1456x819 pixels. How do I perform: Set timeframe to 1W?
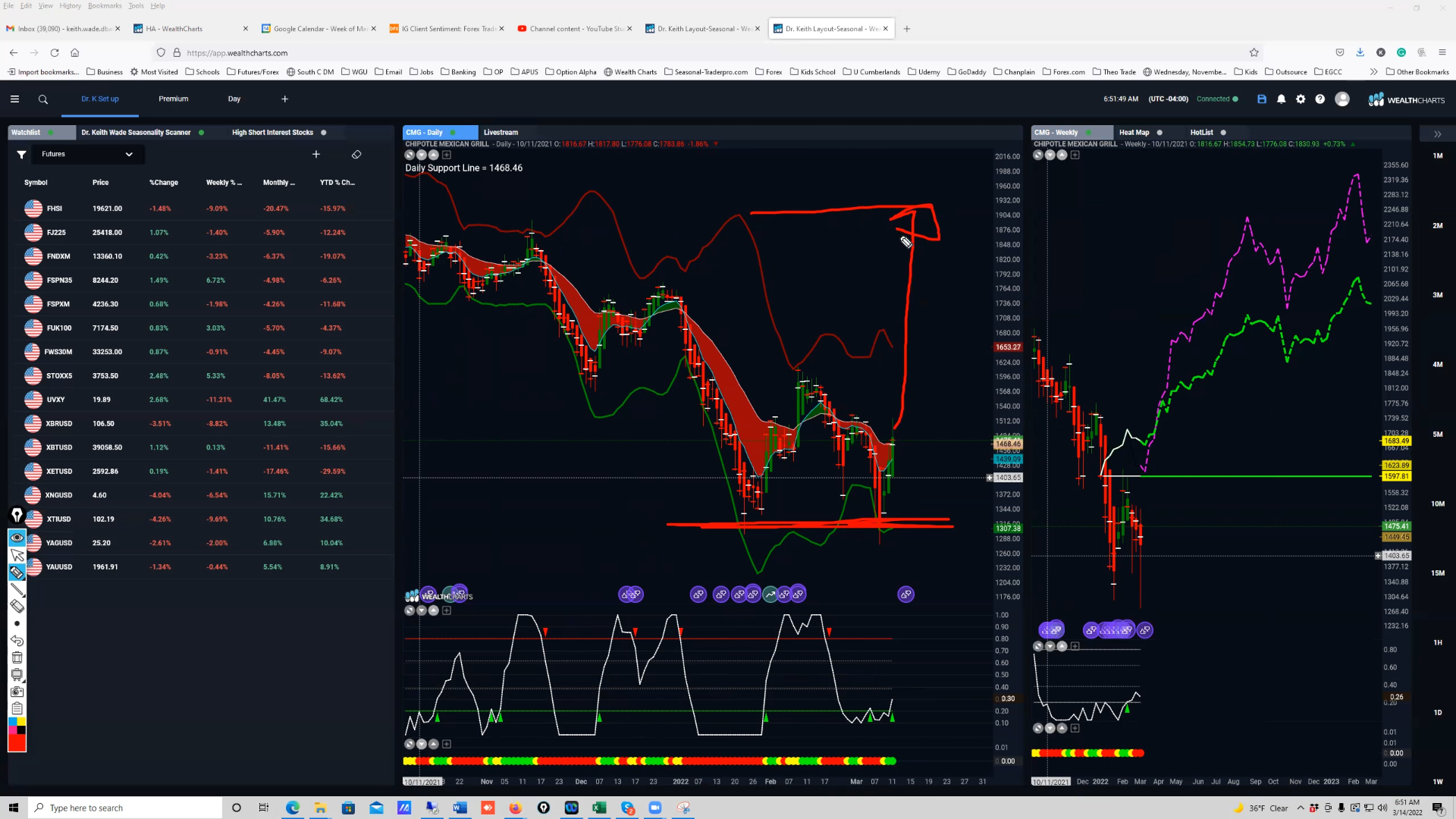1438,782
